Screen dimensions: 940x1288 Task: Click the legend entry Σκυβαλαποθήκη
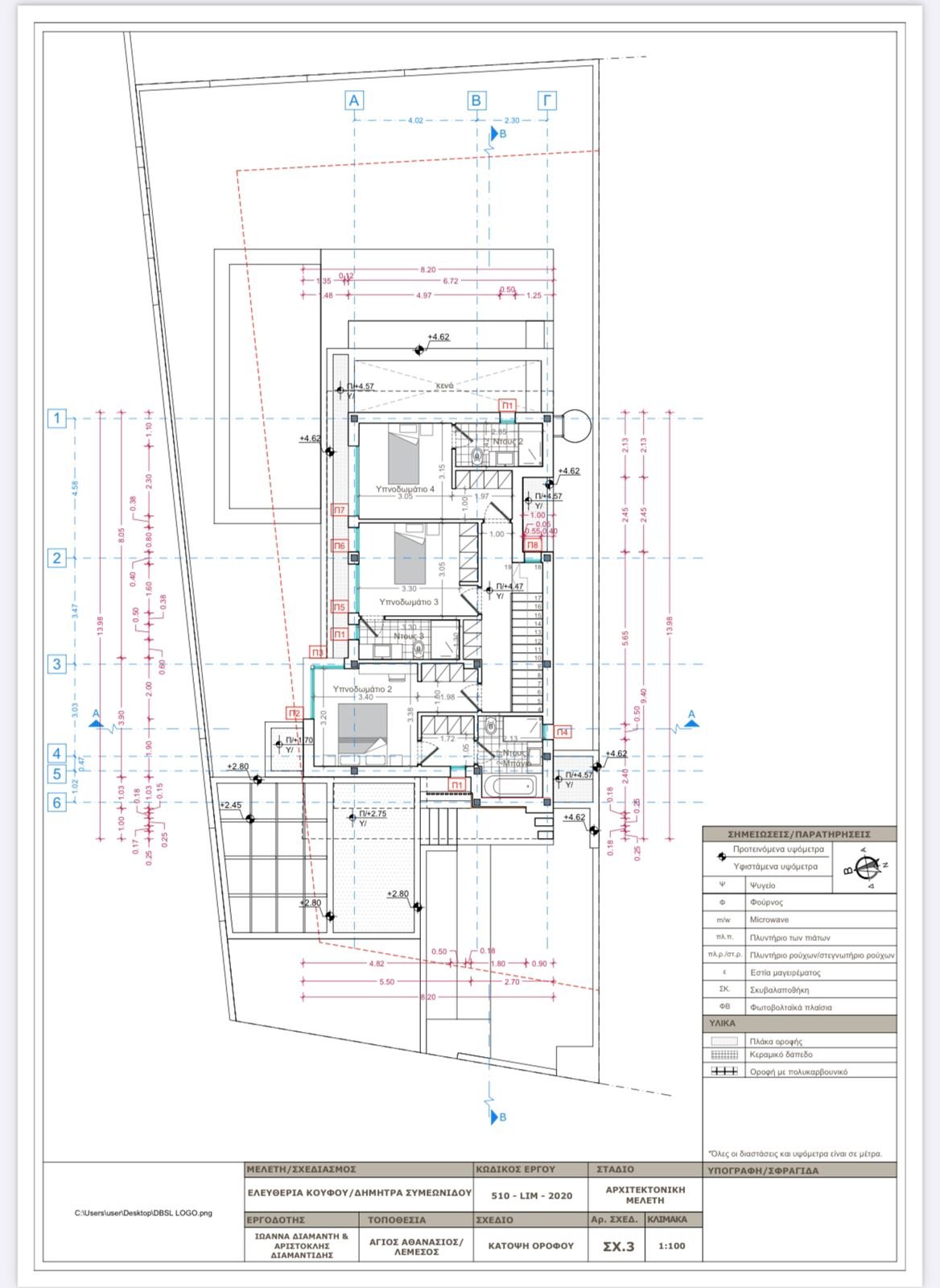pyautogui.click(x=779, y=989)
